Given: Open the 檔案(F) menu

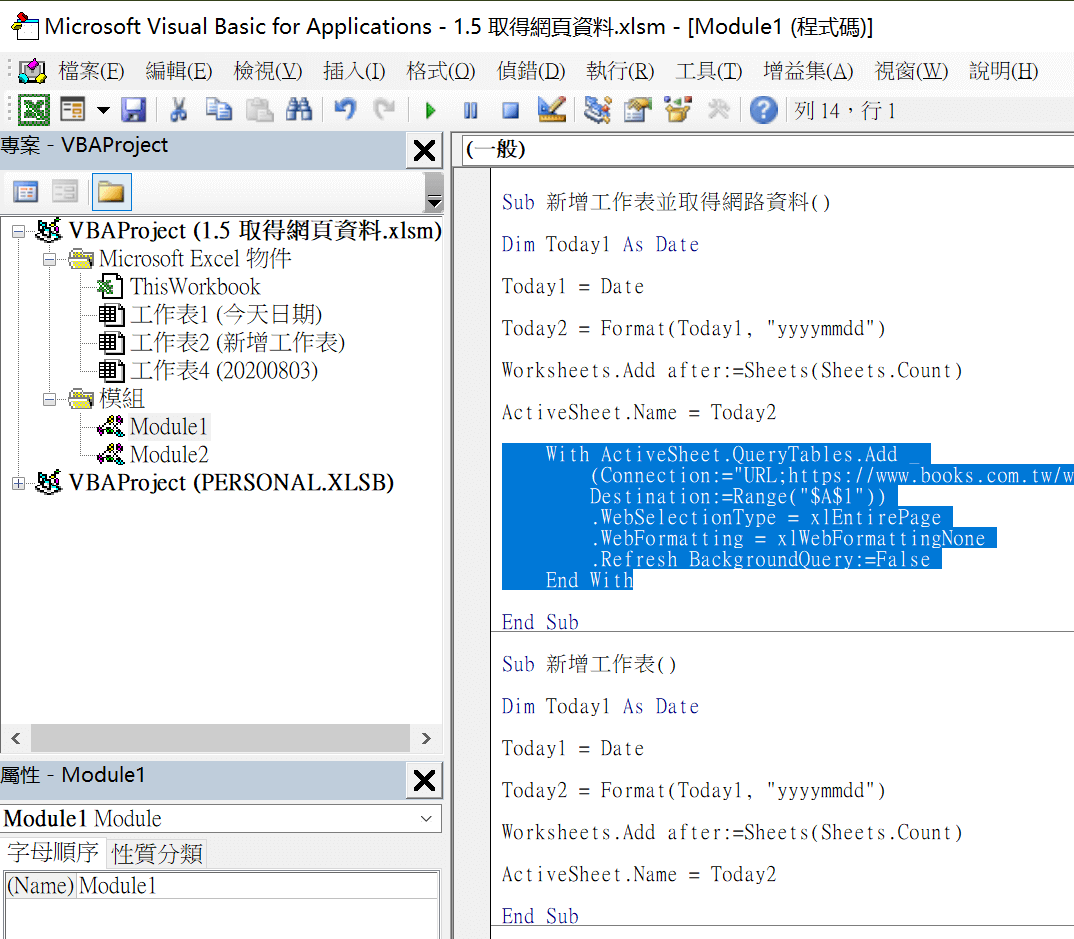Looking at the screenshot, I should (x=91, y=71).
